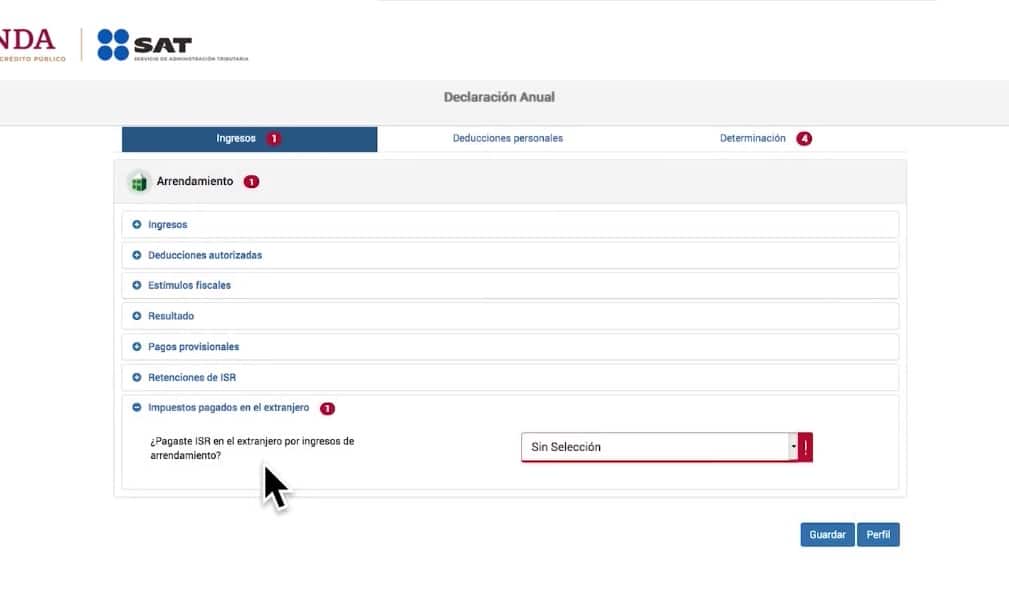The height and width of the screenshot is (605, 1009).
Task: Expand the Retenciones de ISR section
Action: 191,378
